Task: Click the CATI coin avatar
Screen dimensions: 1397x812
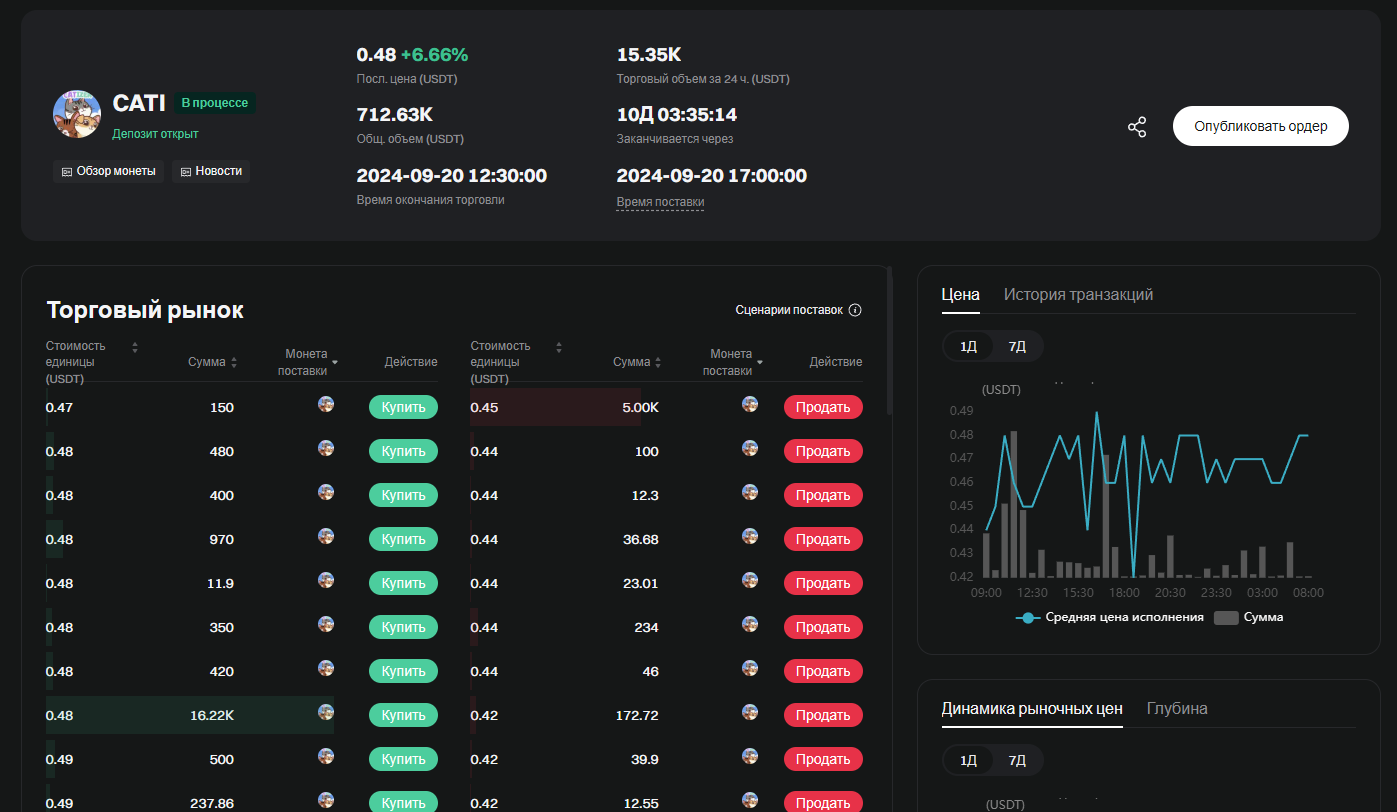Action: point(77,113)
